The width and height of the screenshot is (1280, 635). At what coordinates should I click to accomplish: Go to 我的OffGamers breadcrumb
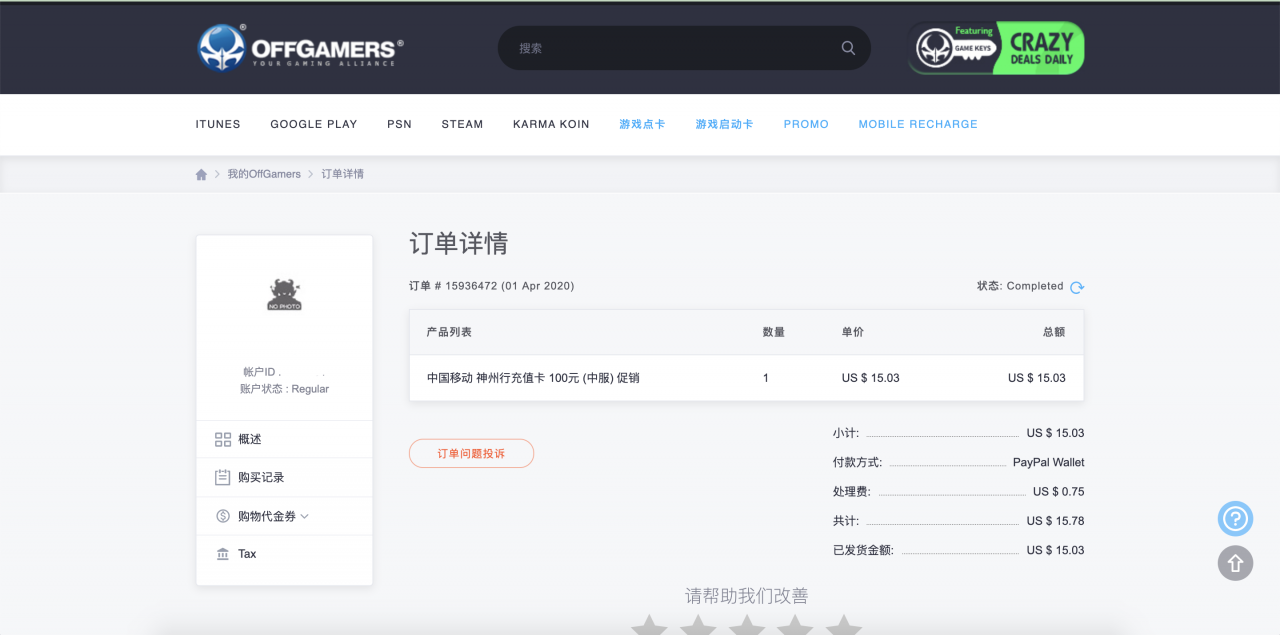pos(264,174)
